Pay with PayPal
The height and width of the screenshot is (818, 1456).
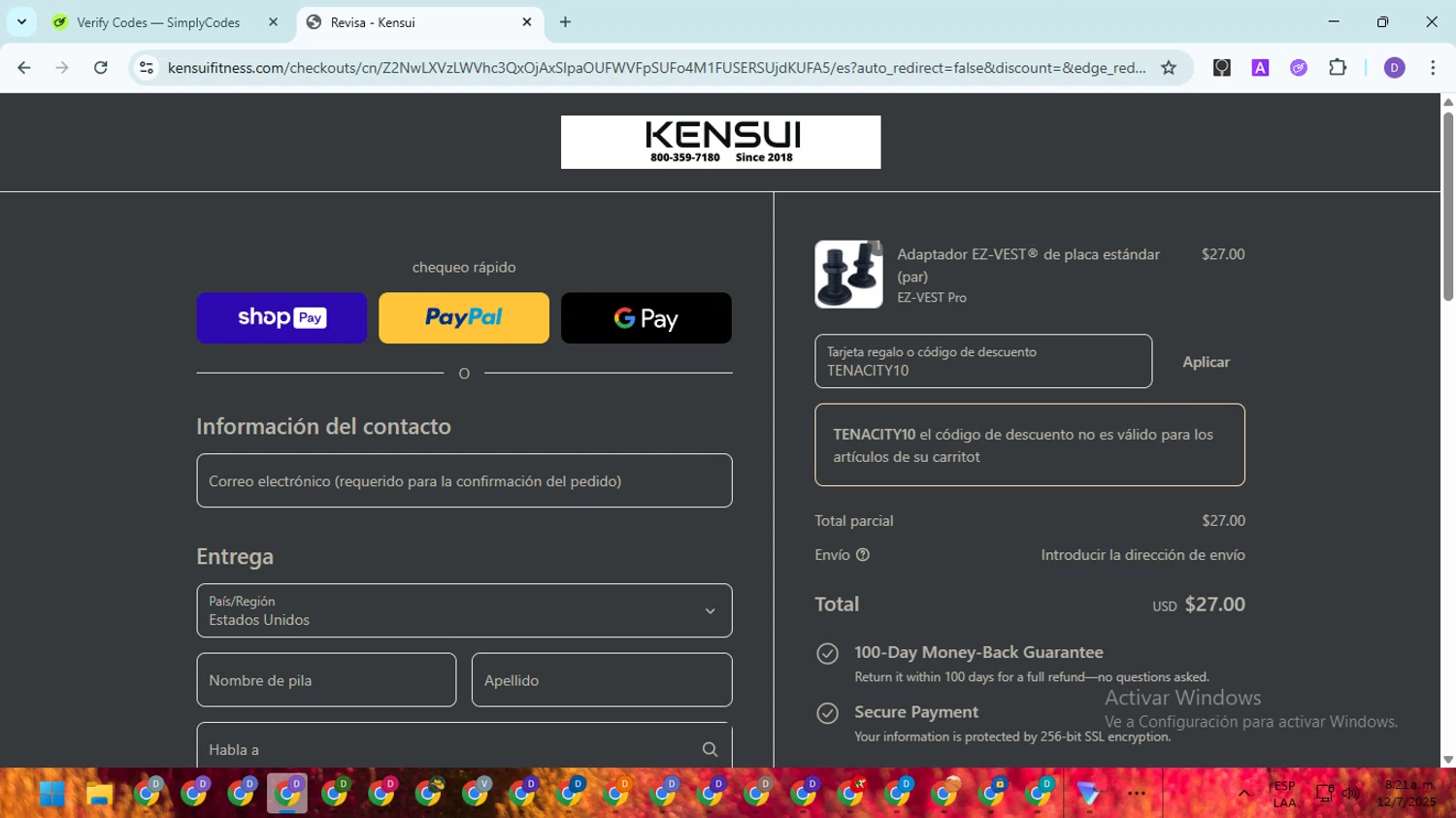(x=464, y=318)
